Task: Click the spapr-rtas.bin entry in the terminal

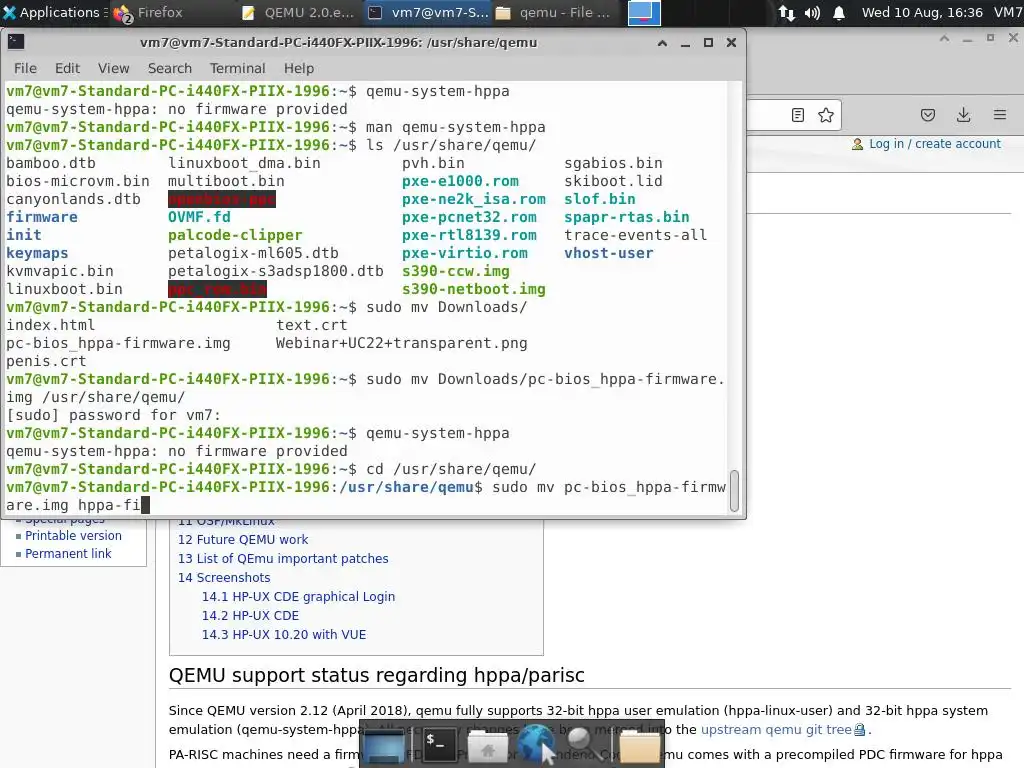Action: [627, 217]
